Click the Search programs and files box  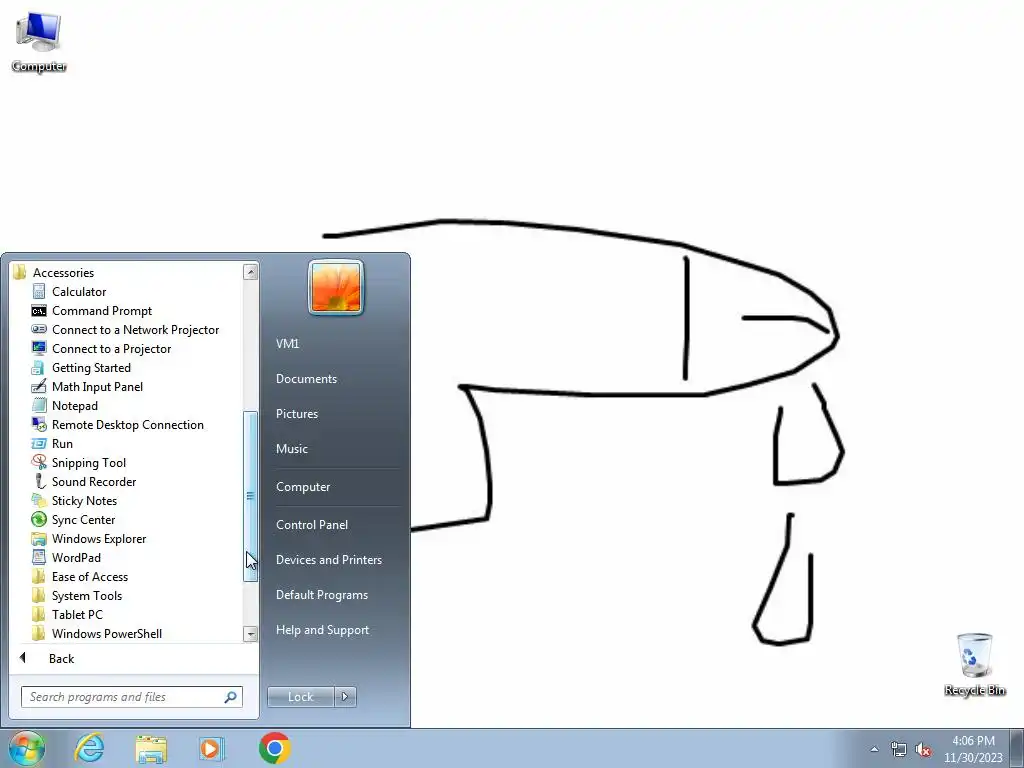click(x=131, y=697)
